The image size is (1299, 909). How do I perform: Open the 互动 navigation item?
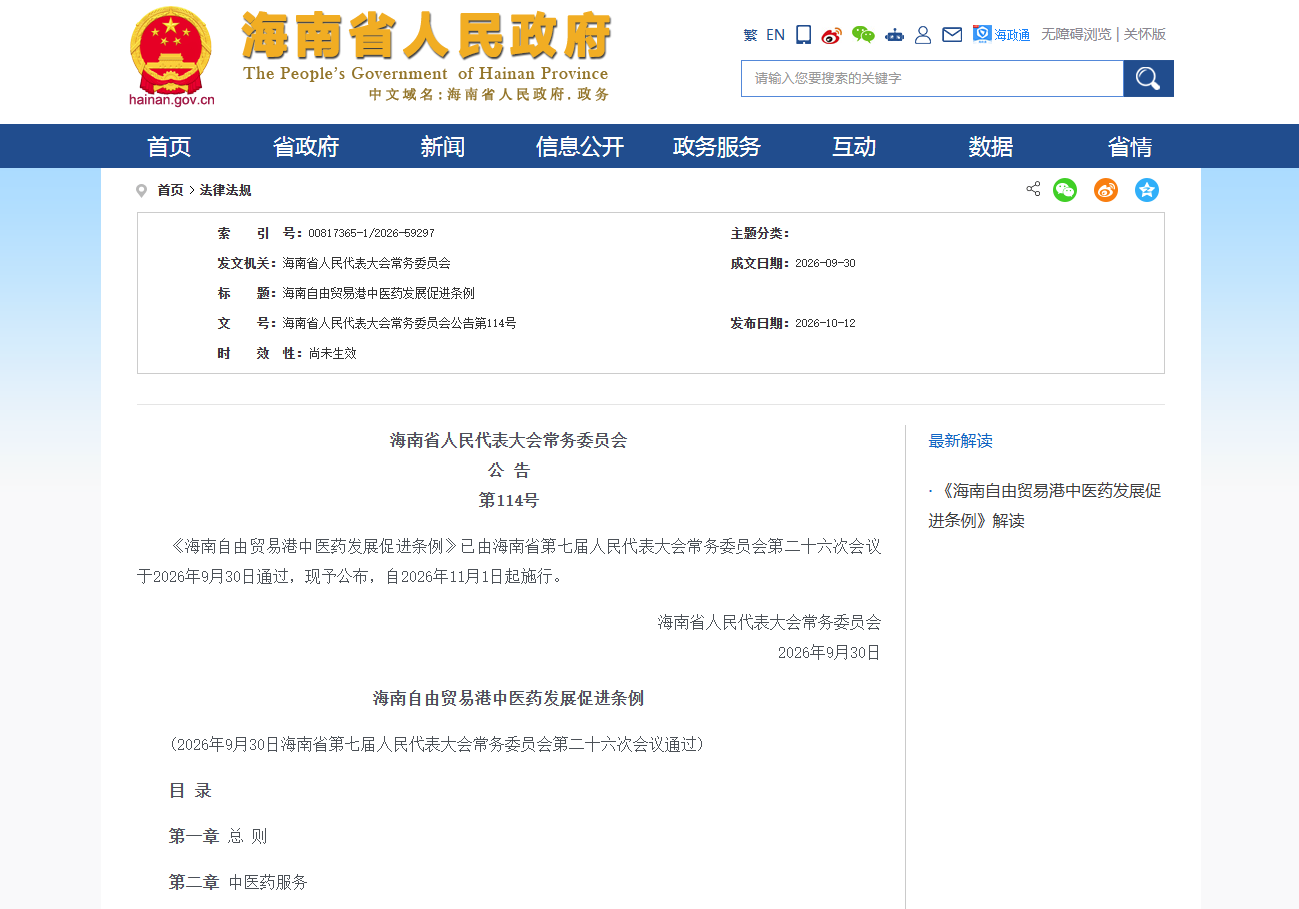[854, 147]
